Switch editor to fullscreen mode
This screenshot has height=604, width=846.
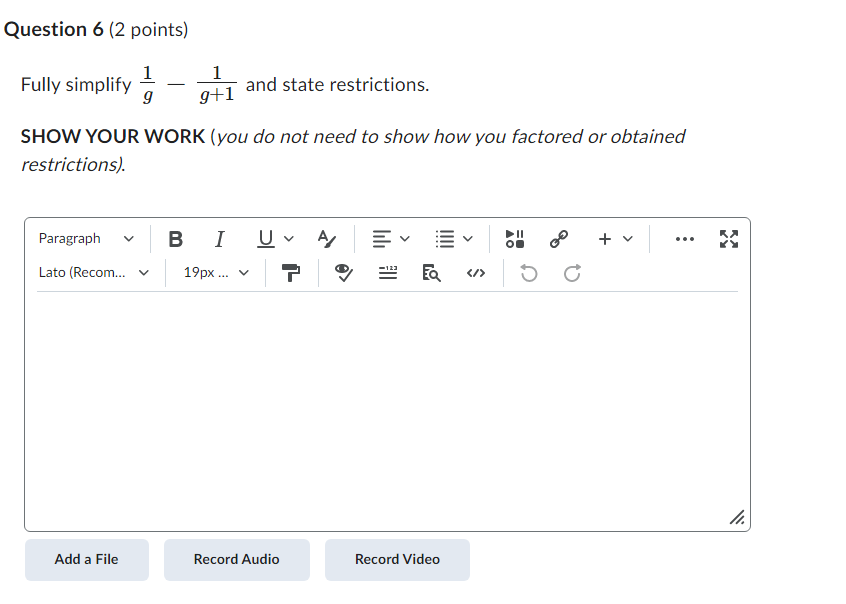[729, 239]
